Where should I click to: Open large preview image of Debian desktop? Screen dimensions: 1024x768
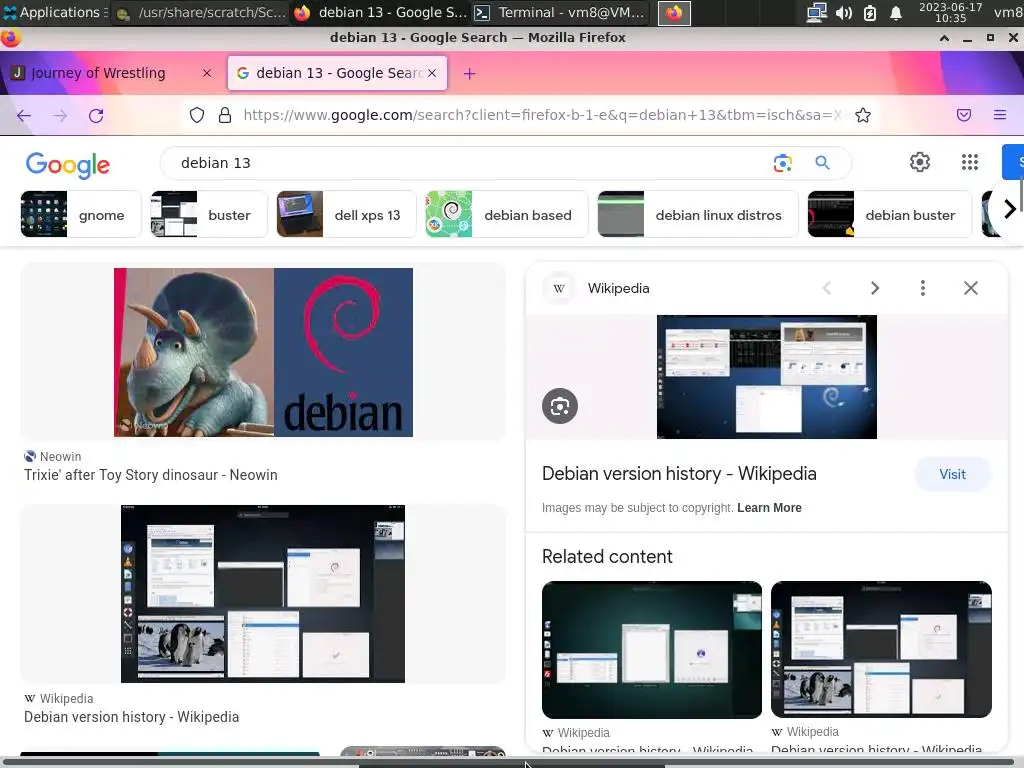tap(767, 377)
